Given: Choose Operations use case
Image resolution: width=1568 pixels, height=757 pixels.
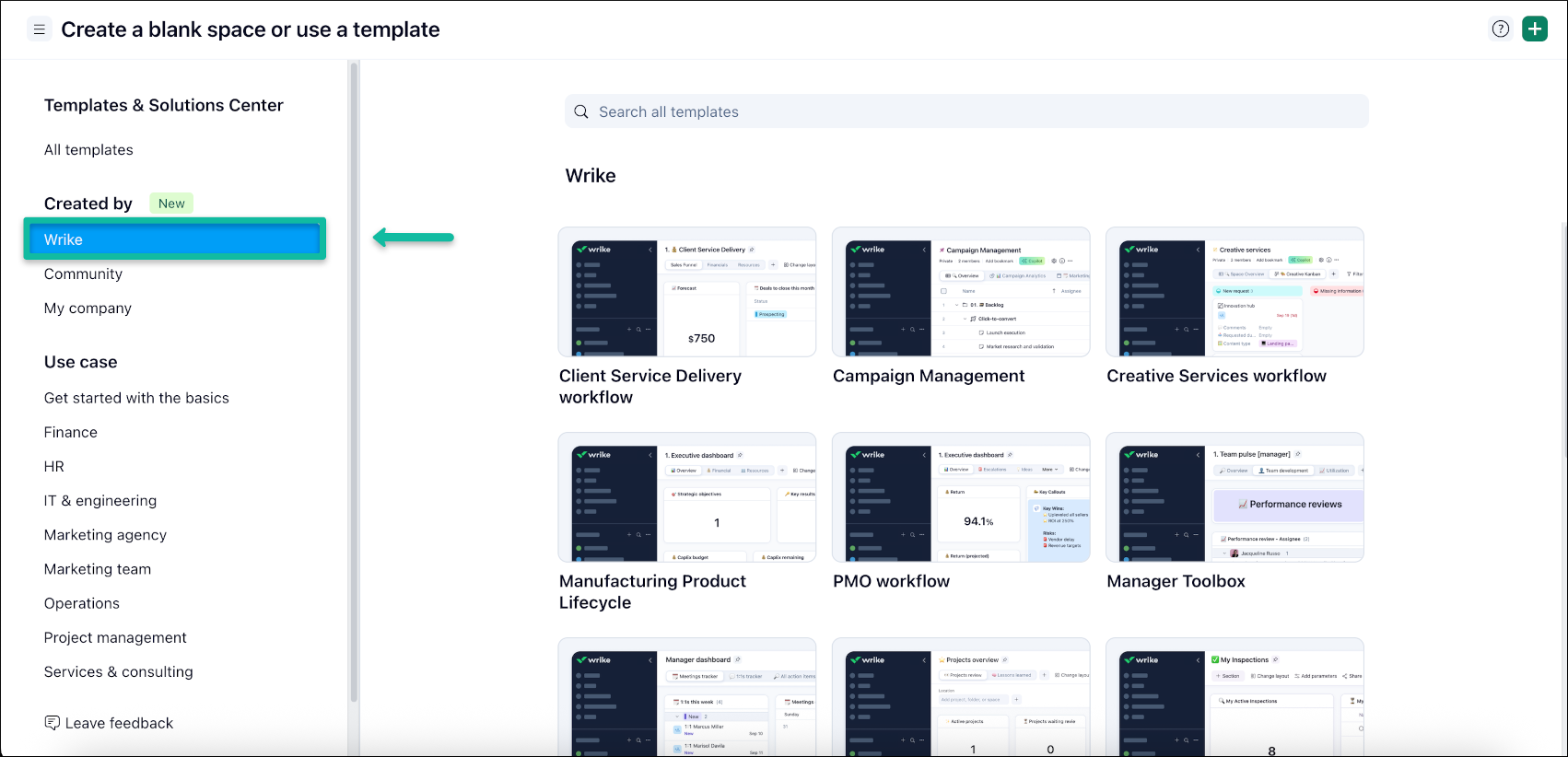Looking at the screenshot, I should tap(82, 603).
